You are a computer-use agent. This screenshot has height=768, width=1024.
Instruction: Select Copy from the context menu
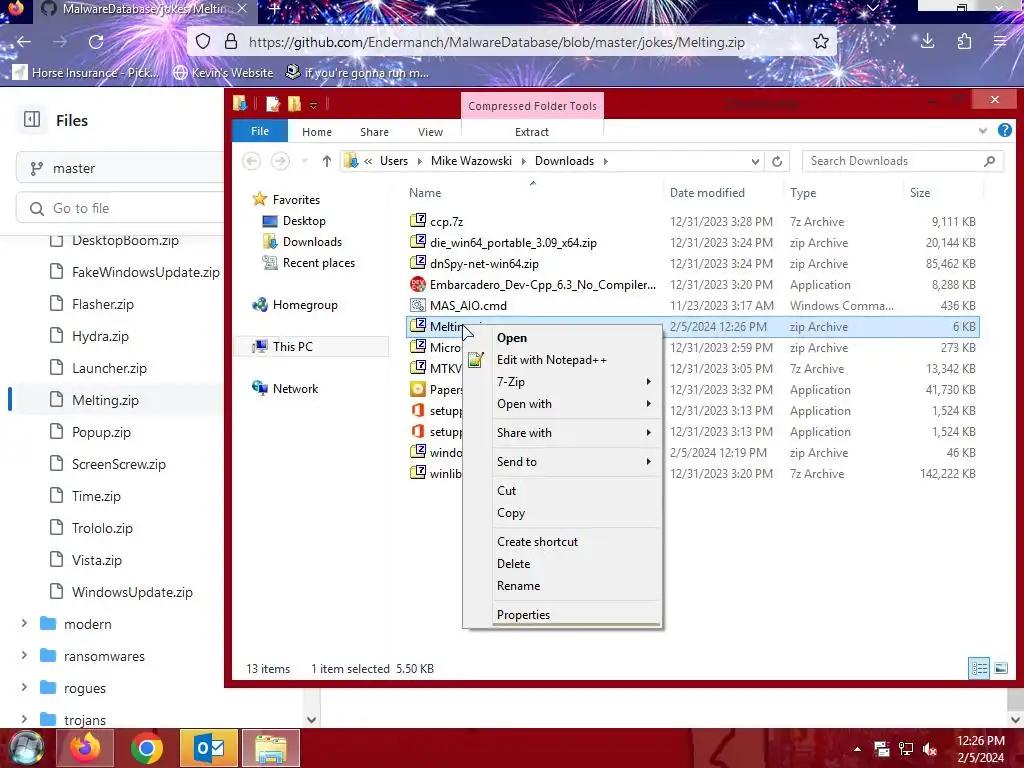[x=575, y=513]
